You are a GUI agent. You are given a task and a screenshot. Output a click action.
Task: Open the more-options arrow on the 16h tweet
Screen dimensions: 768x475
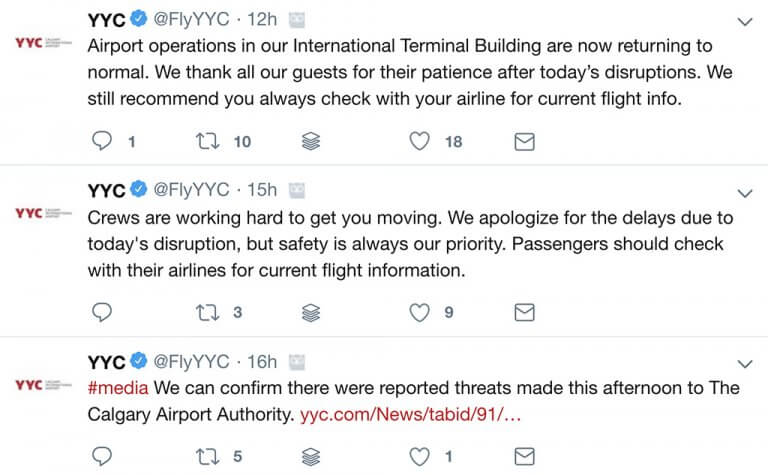[745, 363]
